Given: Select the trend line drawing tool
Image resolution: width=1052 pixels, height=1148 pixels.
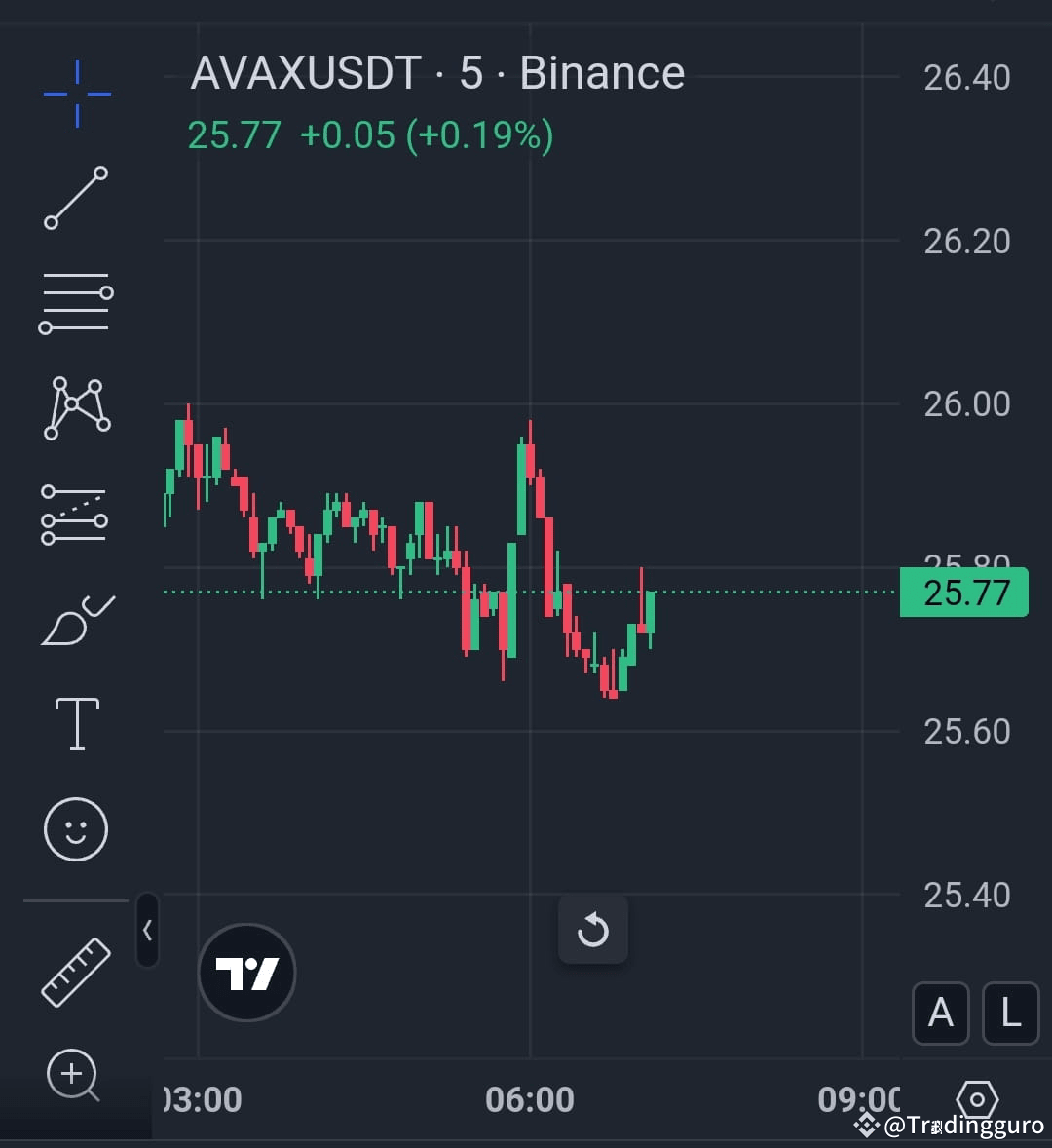Looking at the screenshot, I should point(76,200).
